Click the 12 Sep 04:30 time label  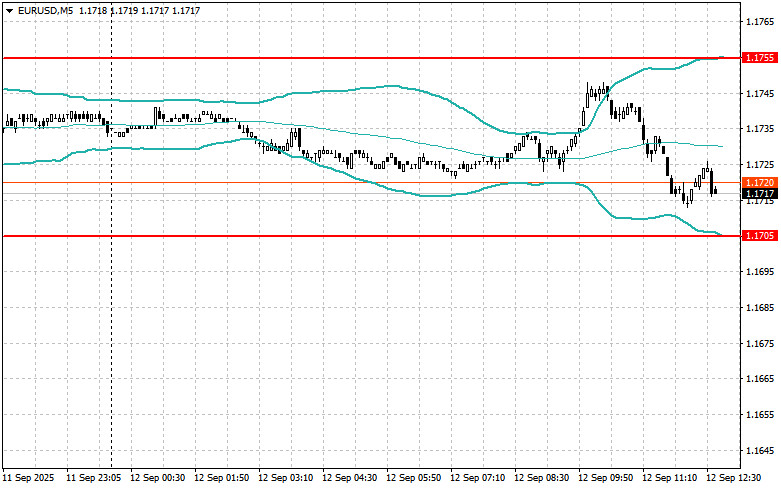[x=350, y=478]
